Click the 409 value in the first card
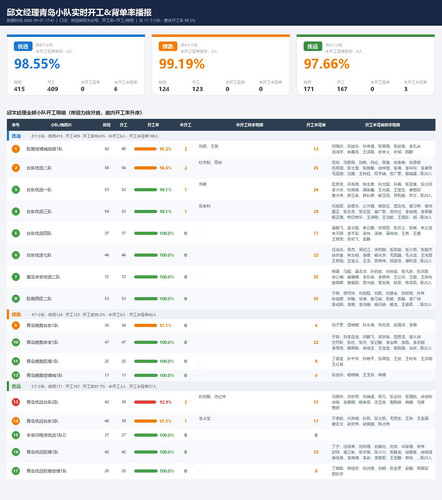This screenshot has width=442, height=500. click(x=53, y=89)
